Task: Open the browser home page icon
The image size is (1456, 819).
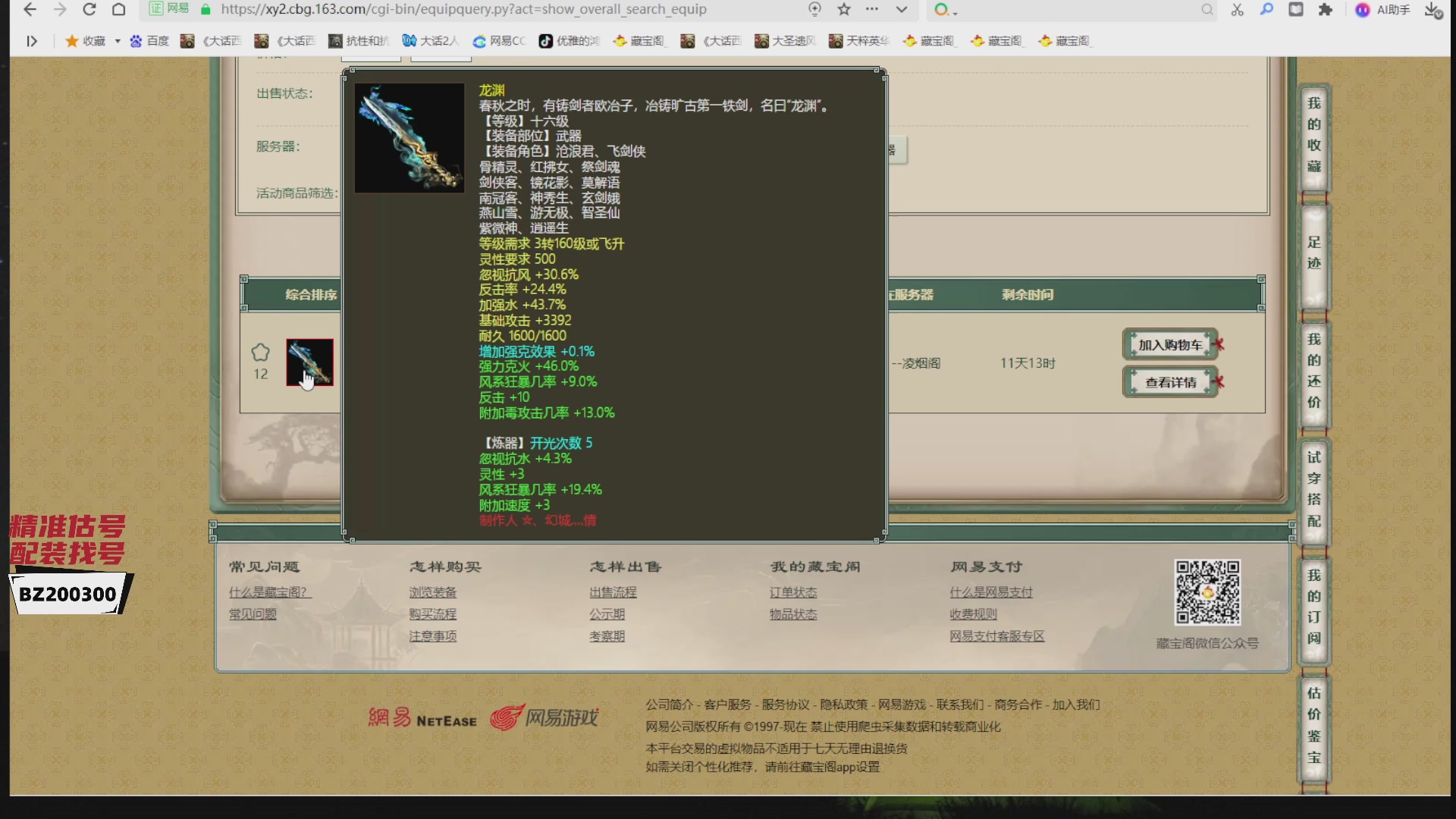Action: click(118, 10)
